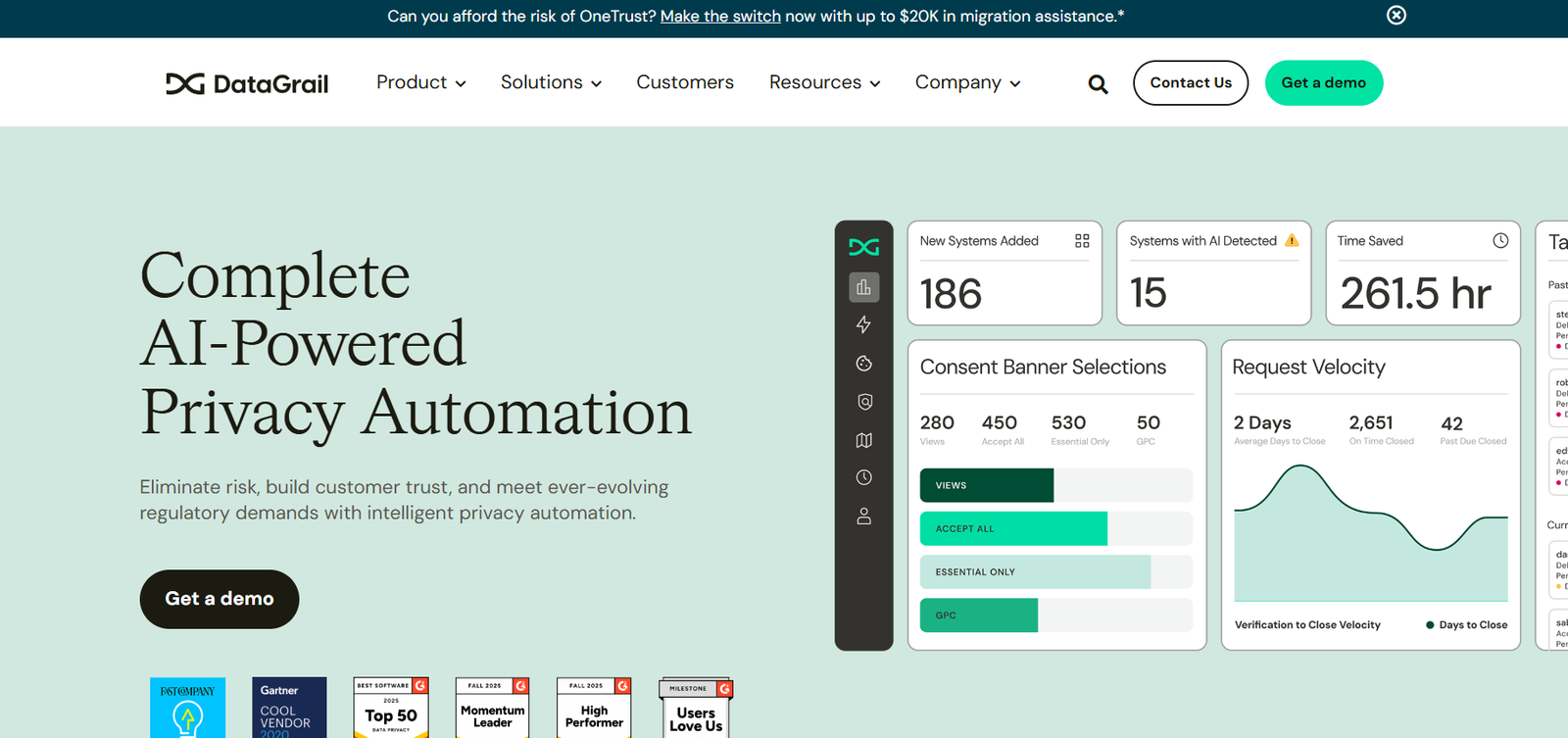Follow the 'Make the switch' link

(720, 16)
